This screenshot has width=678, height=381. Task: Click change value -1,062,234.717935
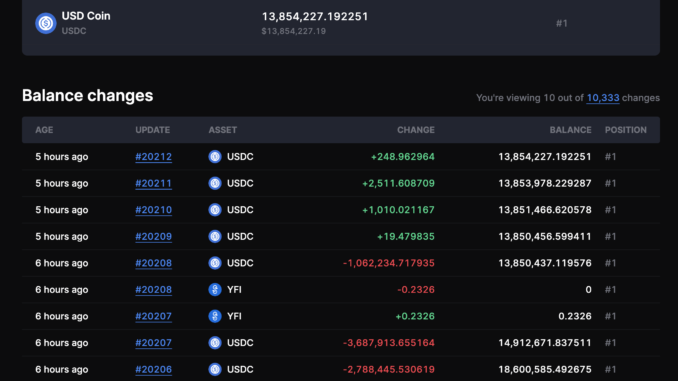pos(389,263)
